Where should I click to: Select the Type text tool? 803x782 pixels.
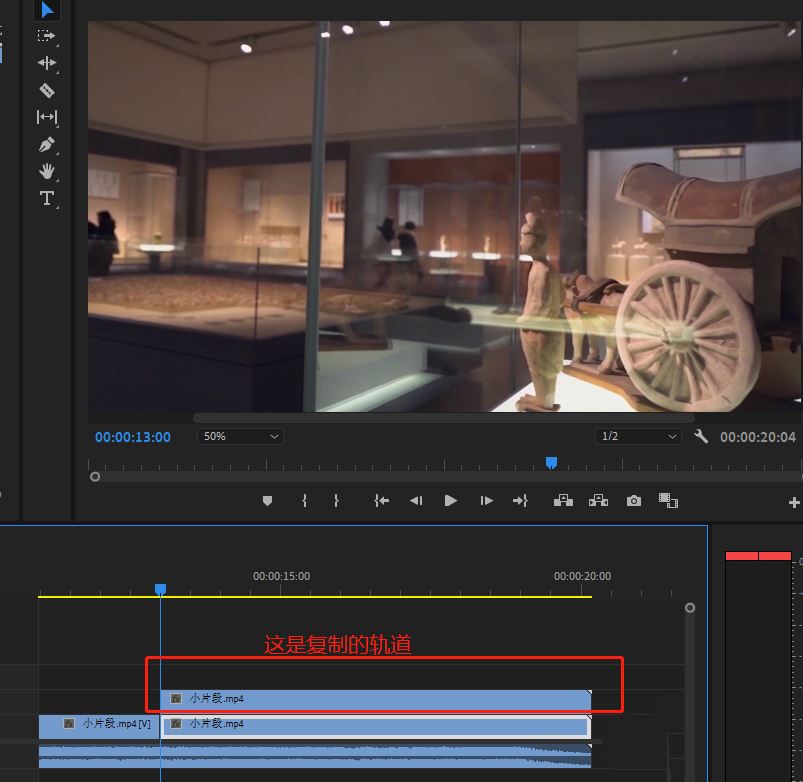[x=47, y=198]
